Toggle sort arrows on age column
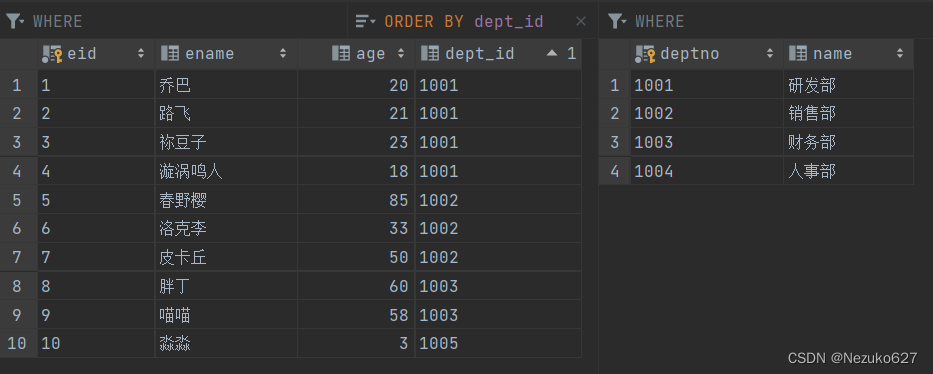This screenshot has height=374, width=933. [x=401, y=54]
